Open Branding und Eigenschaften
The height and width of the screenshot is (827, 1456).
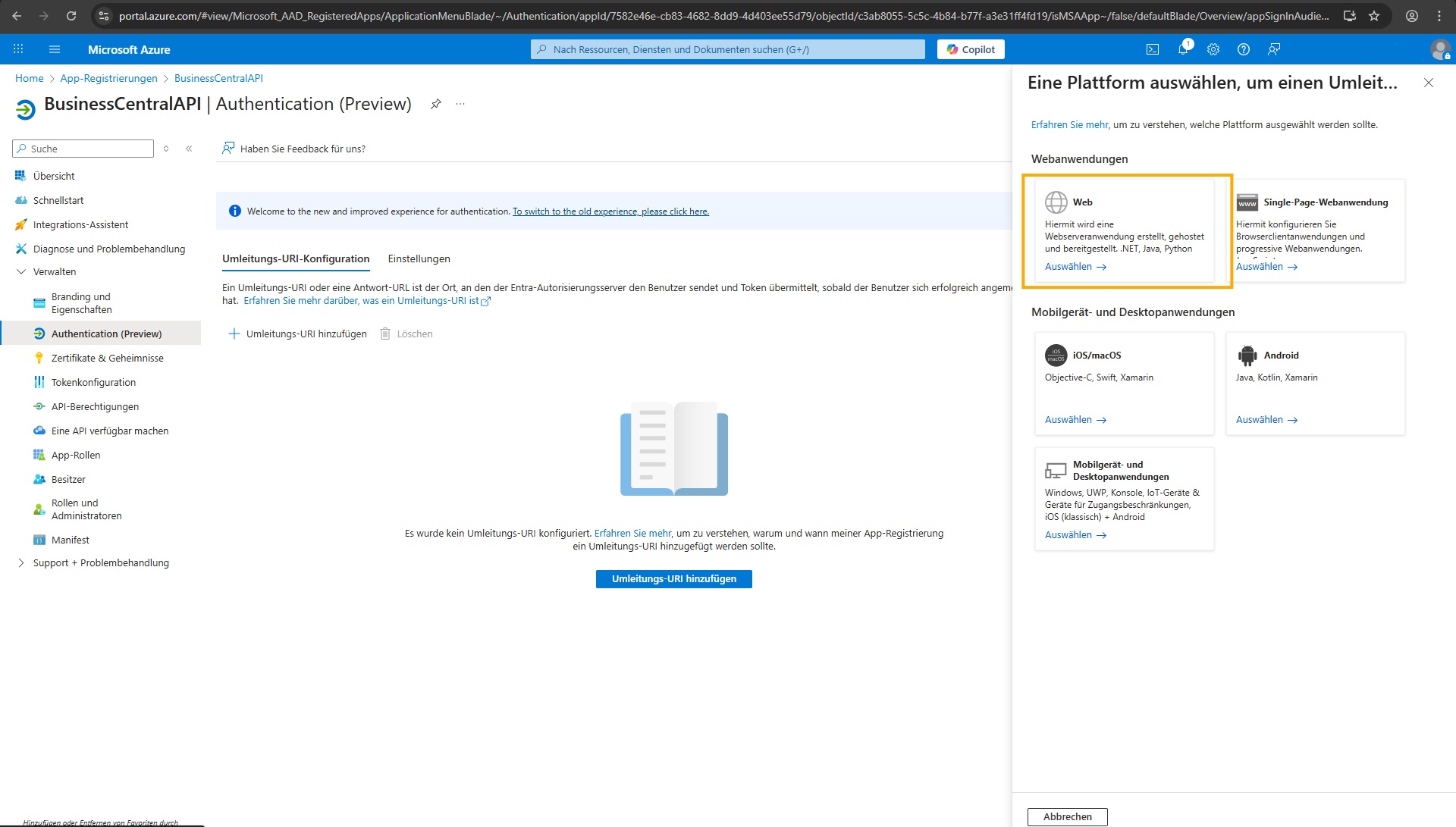point(81,303)
